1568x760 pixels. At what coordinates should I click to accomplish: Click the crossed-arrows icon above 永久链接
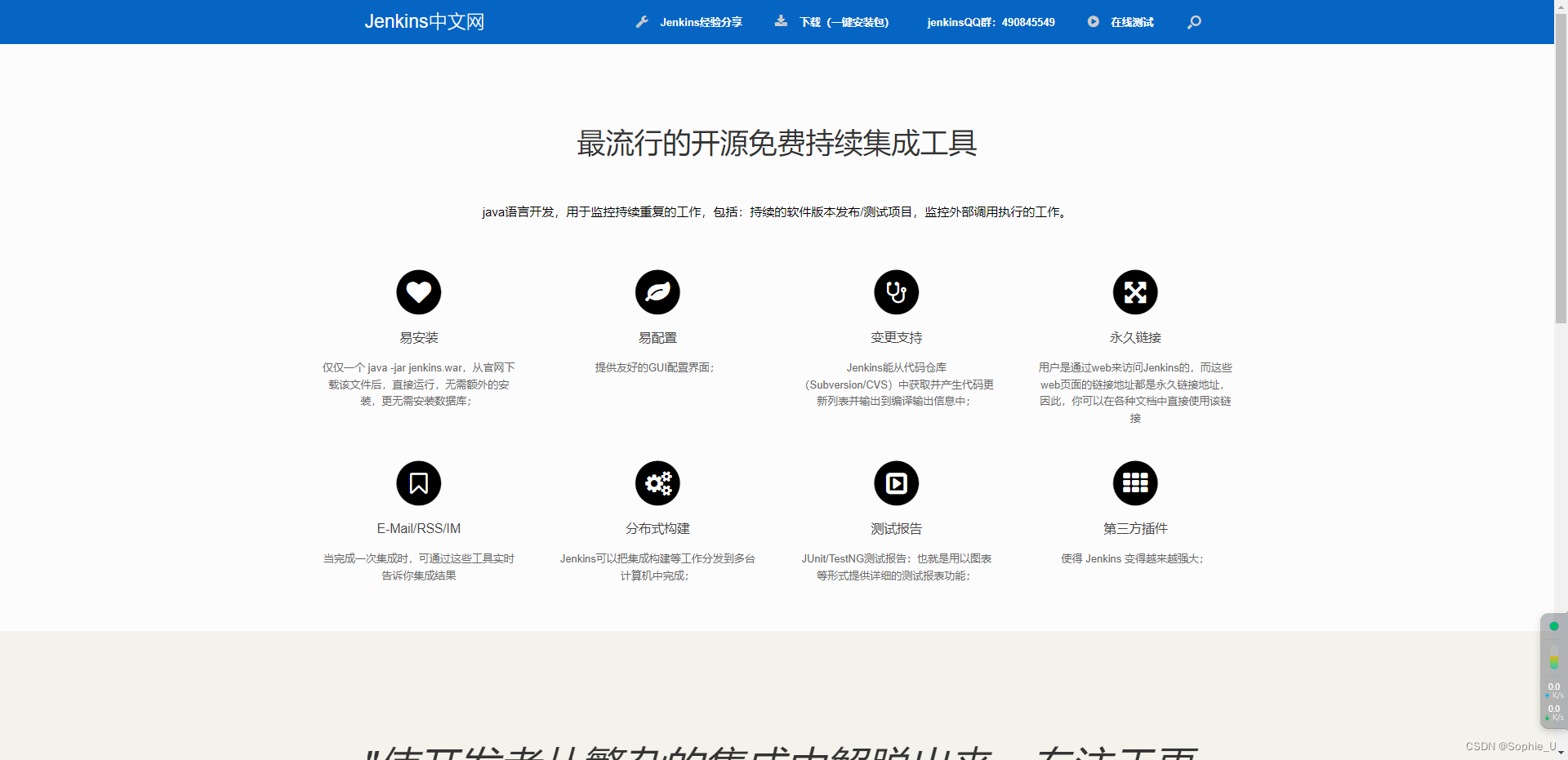point(1135,291)
